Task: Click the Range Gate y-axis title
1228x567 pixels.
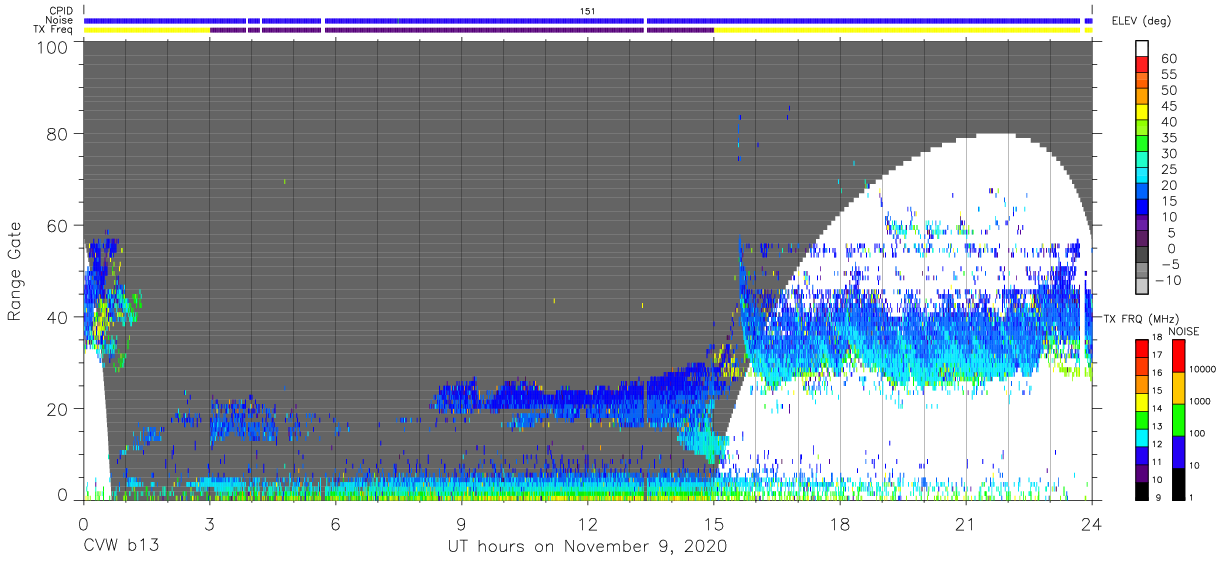Action: (15, 271)
